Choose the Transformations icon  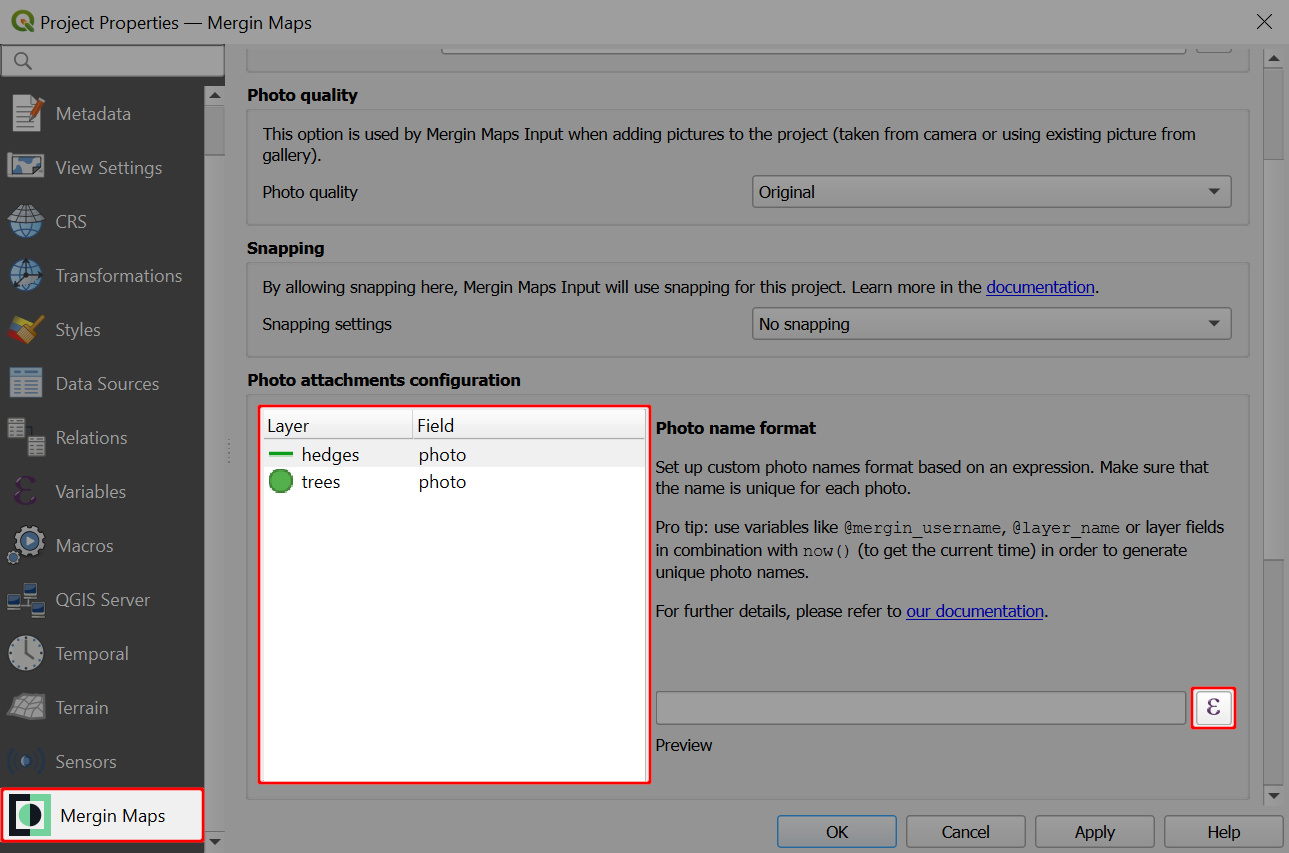26,275
